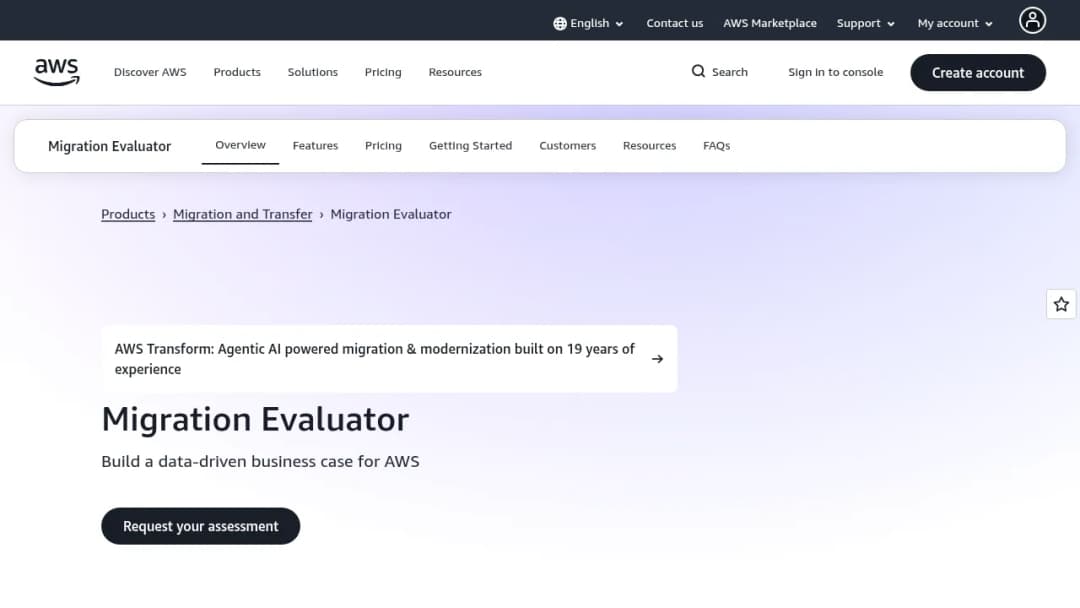Switch to the Features tab
This screenshot has width=1080, height=608.
click(315, 146)
